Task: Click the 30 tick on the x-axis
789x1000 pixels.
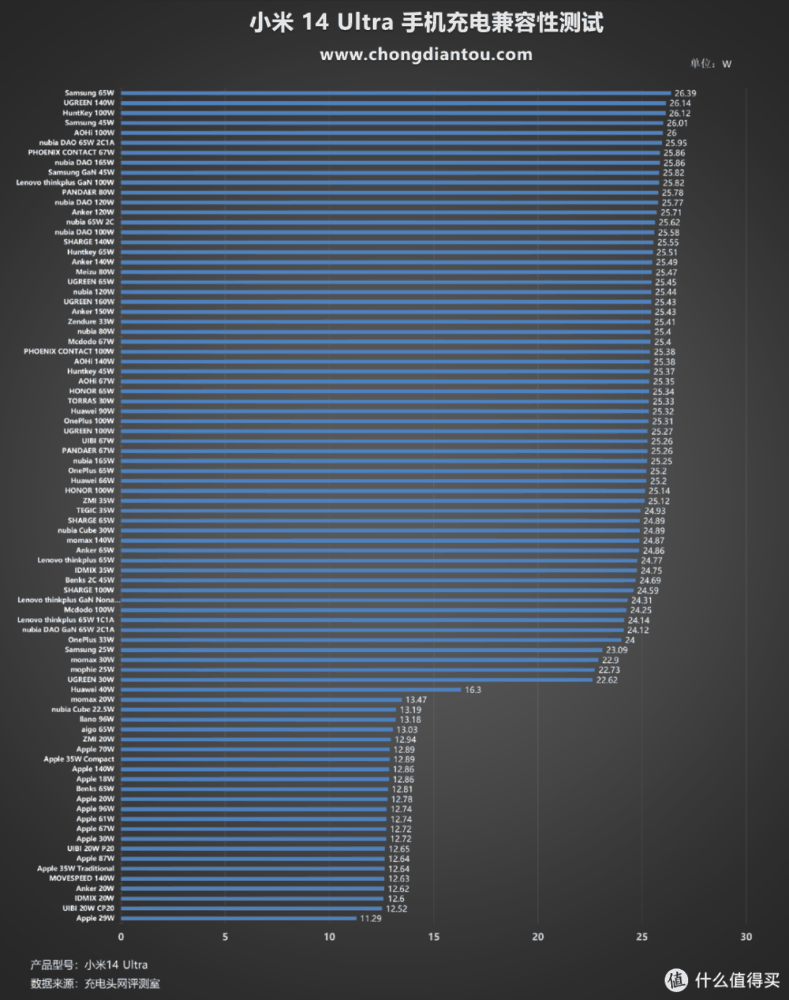Action: [x=746, y=937]
